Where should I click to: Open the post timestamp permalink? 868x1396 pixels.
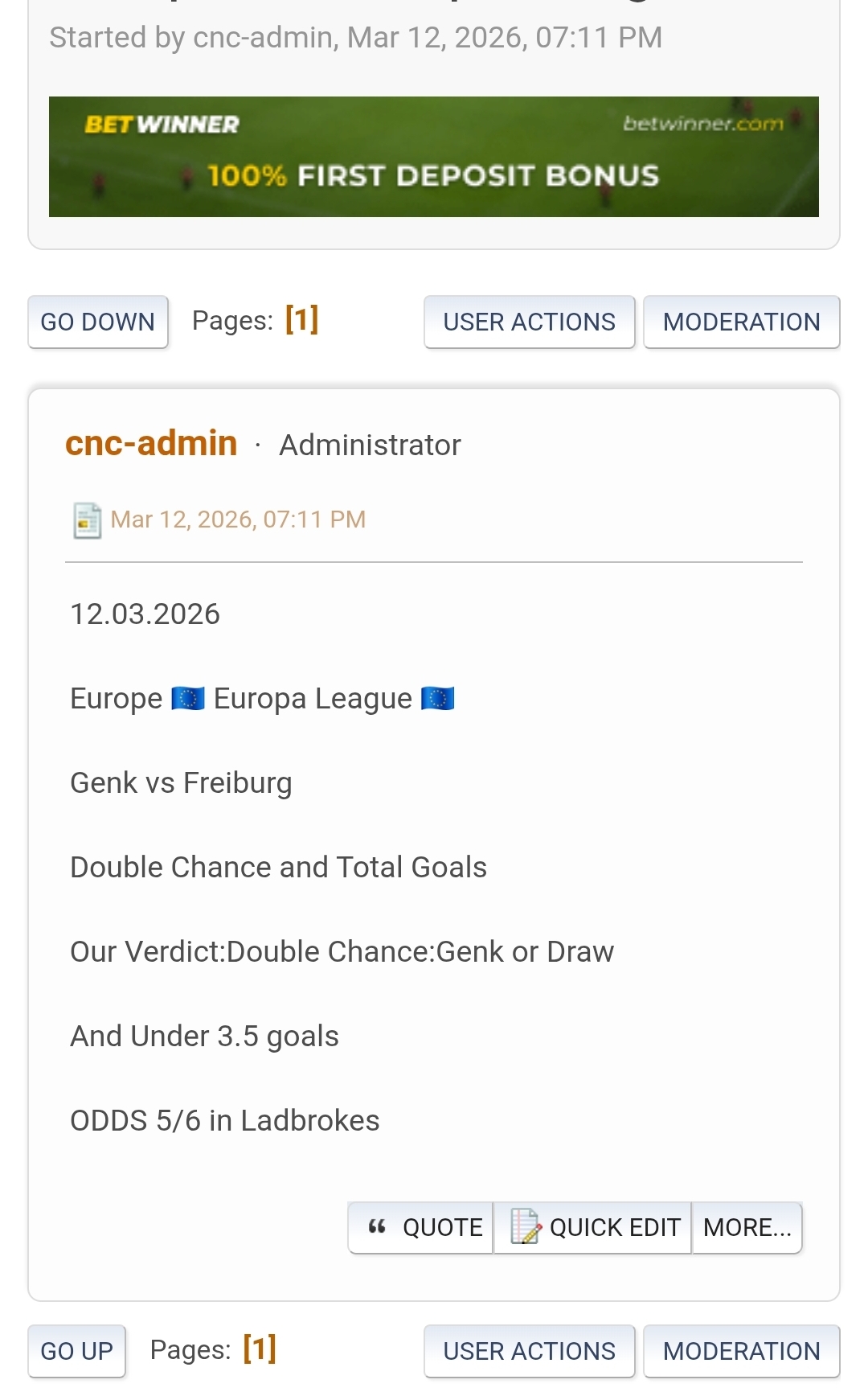[238, 519]
